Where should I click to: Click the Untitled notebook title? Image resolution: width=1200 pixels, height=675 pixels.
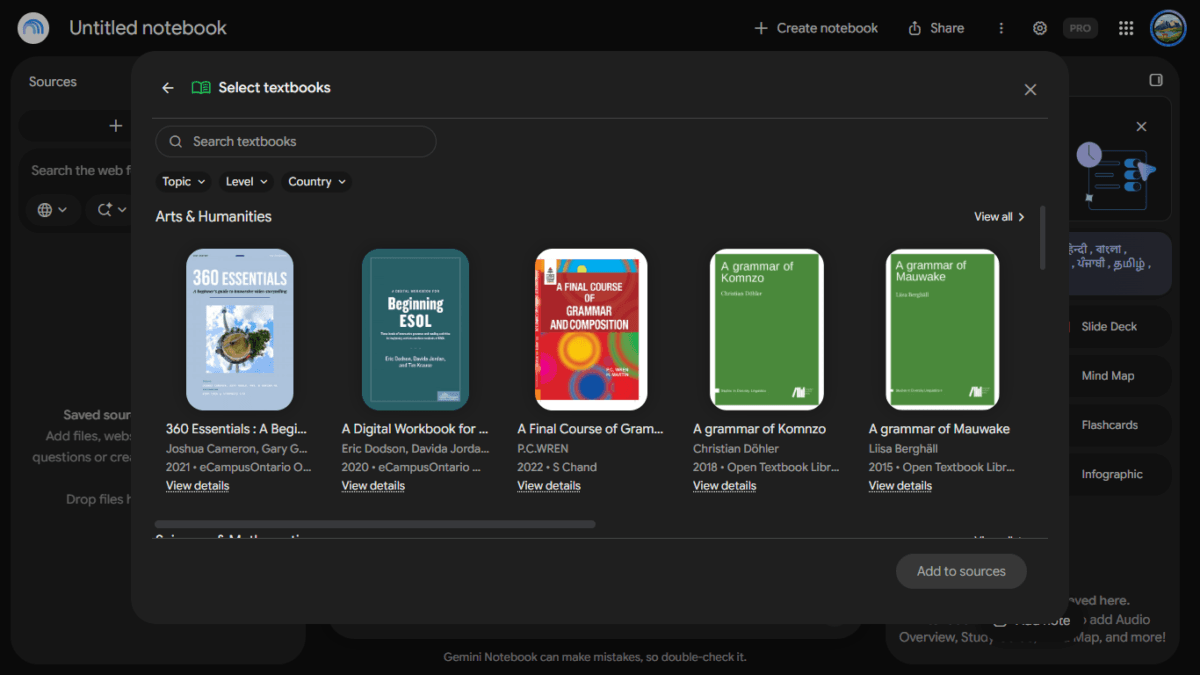tap(148, 28)
